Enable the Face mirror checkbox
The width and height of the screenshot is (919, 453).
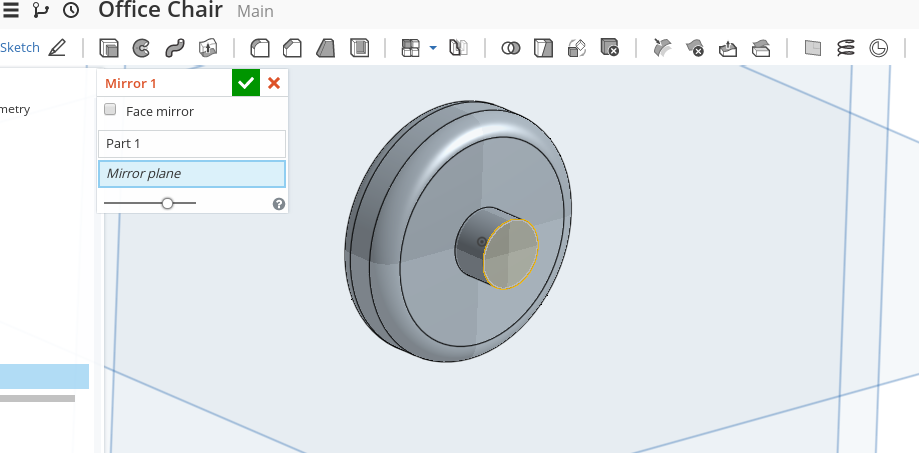[x=111, y=111]
